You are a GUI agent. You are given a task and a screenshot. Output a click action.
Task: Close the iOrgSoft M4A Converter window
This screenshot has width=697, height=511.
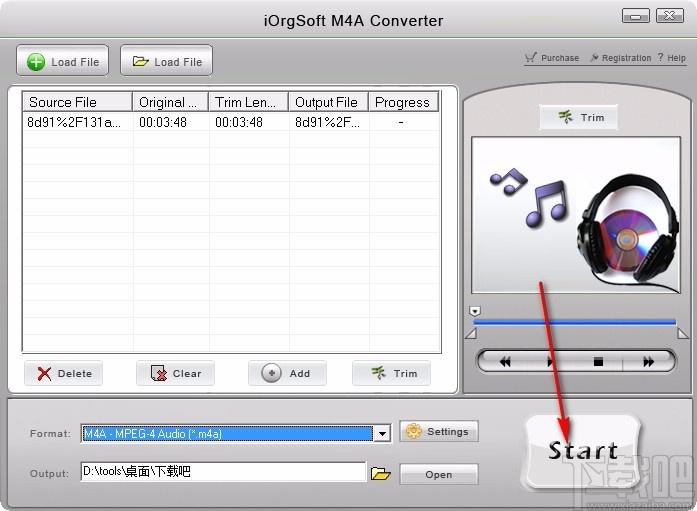tap(669, 16)
